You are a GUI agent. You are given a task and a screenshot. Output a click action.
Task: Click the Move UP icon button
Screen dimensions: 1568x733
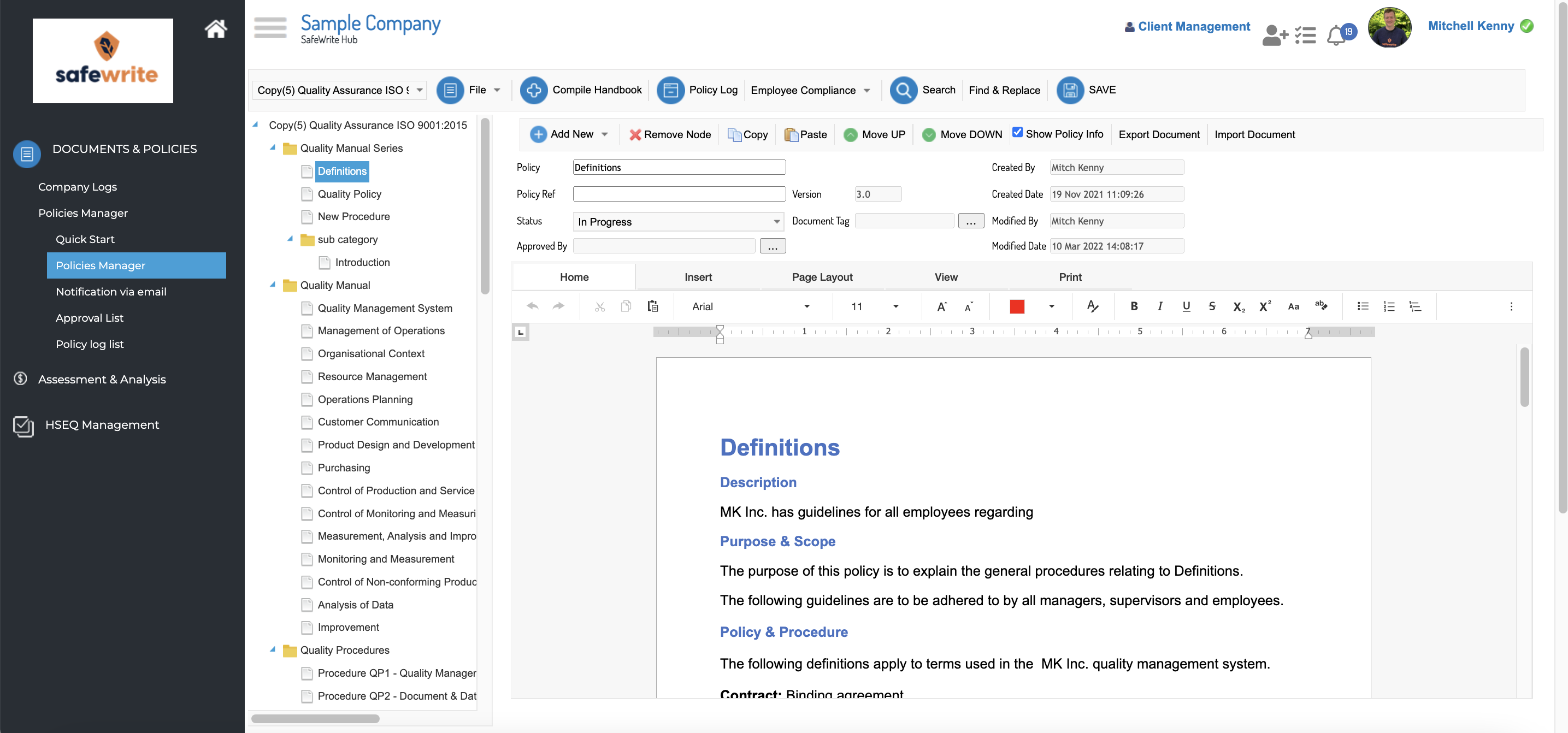[x=851, y=134]
